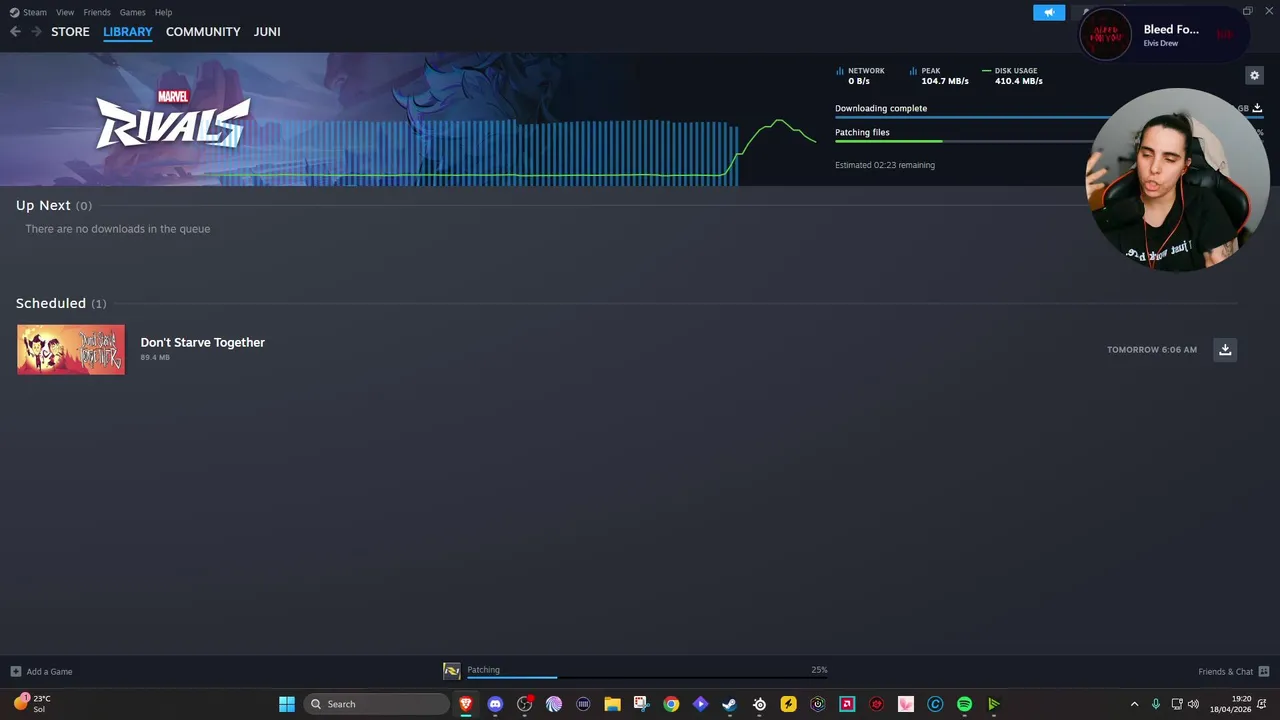This screenshot has width=1280, height=720.
Task: Open Google Chrome from taskbar
Action: pyautogui.click(x=671, y=704)
